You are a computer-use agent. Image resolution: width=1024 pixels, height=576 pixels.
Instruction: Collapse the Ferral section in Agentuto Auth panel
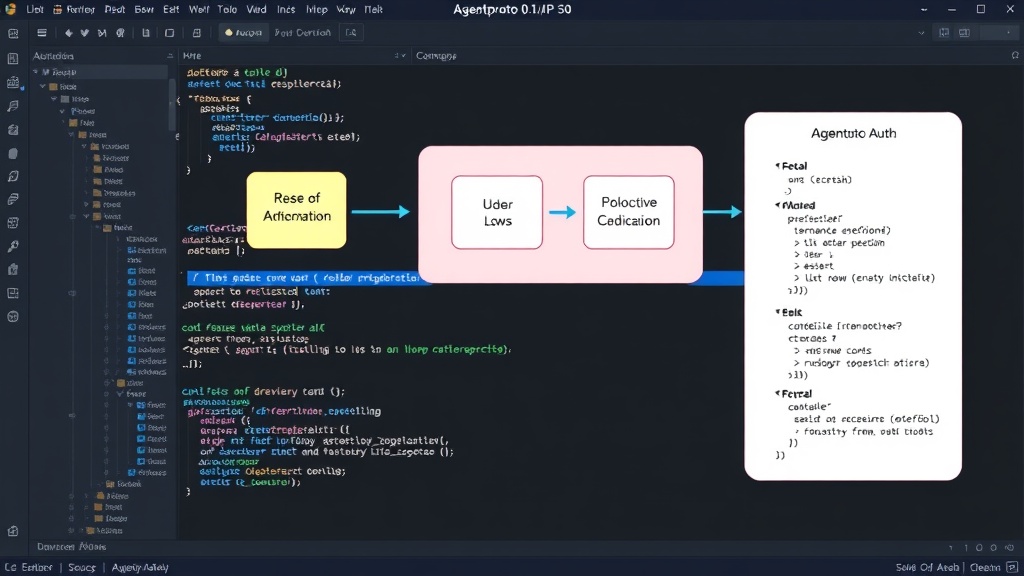point(778,393)
